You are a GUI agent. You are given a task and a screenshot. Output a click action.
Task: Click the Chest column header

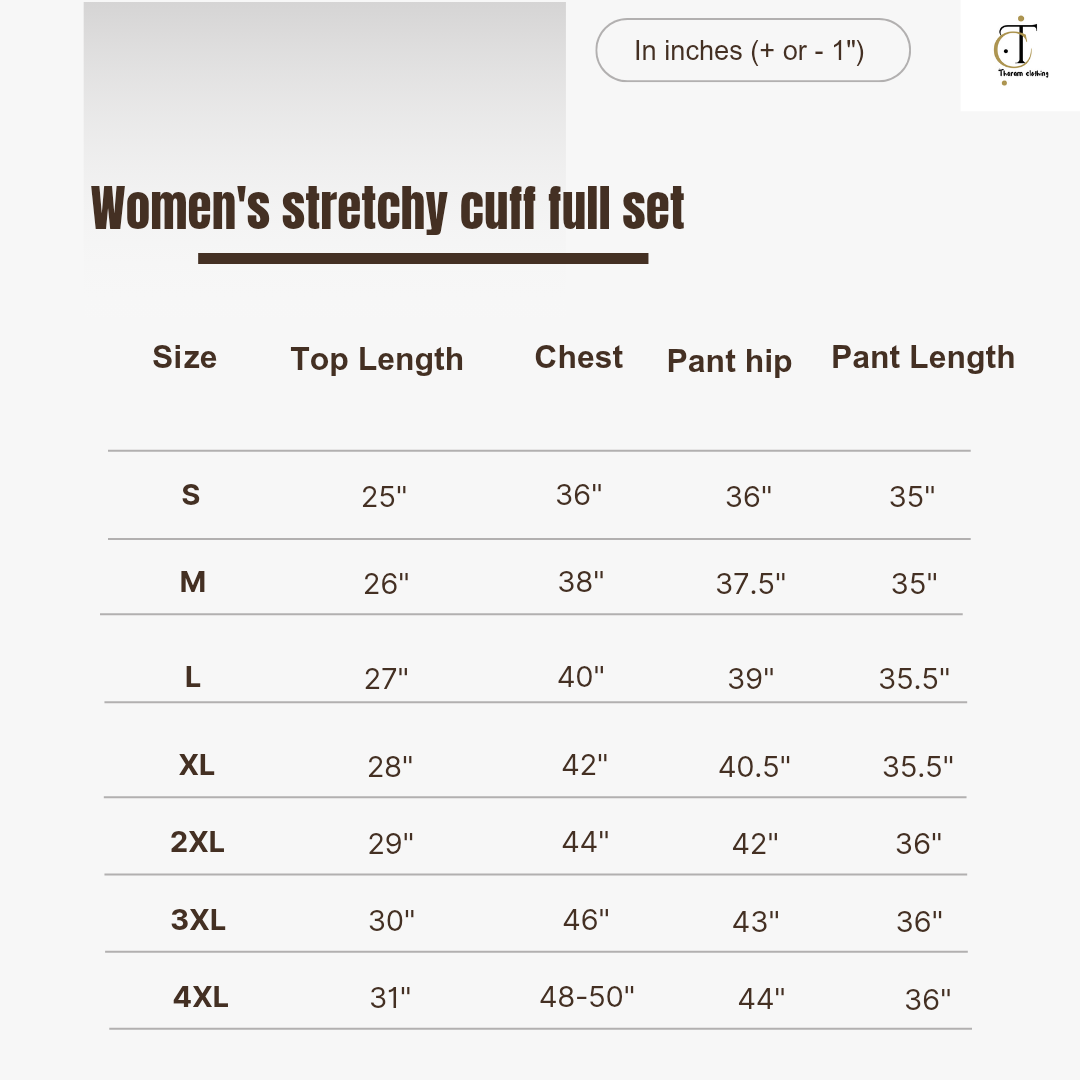pos(578,357)
